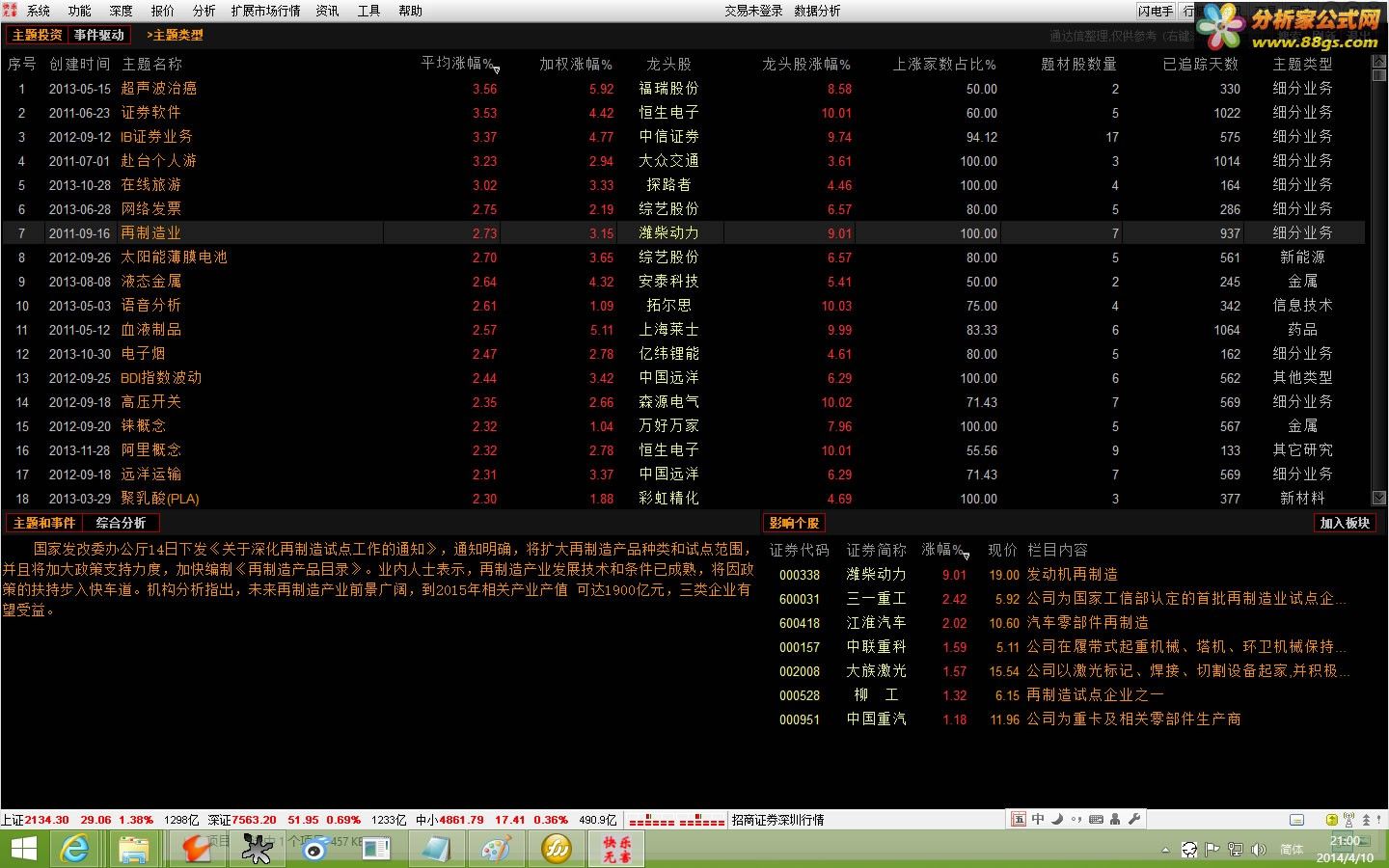This screenshot has height=868, width=1389.
Task: Switch to the 事件驱动 tab
Action: (99, 35)
